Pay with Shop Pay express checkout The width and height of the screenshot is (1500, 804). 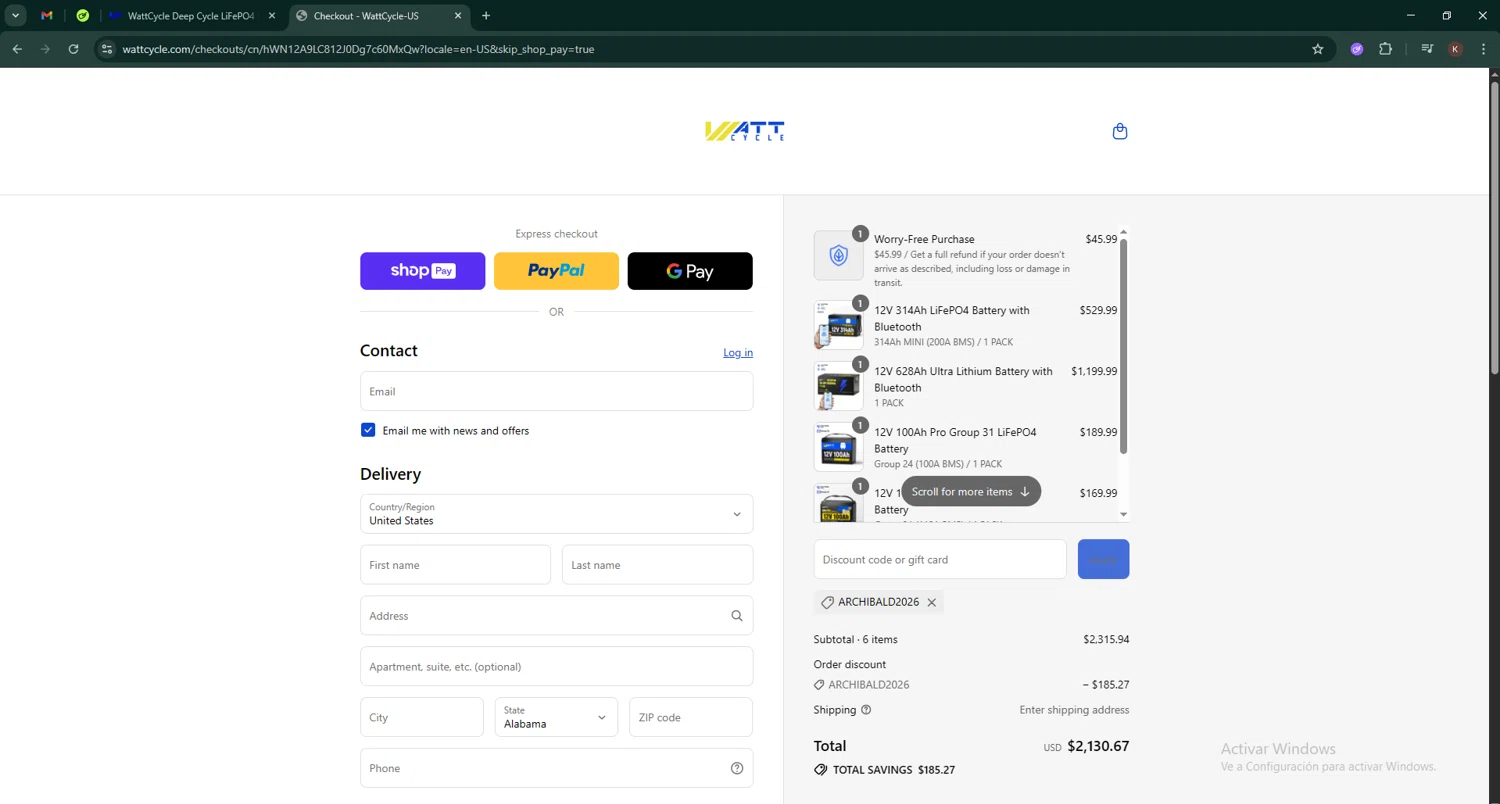(x=422, y=271)
